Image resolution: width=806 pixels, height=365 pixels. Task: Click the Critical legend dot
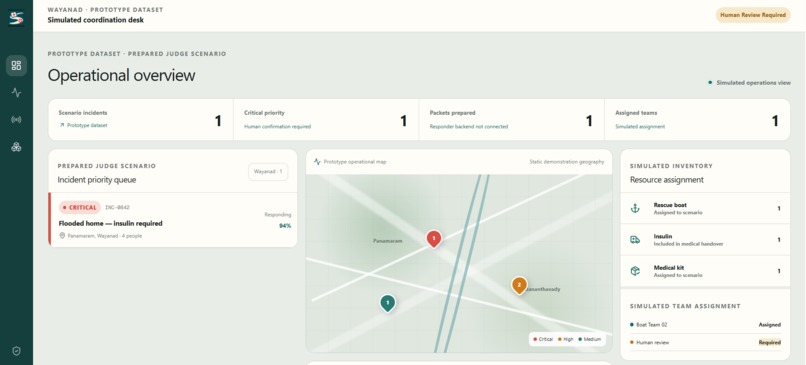[535, 339]
